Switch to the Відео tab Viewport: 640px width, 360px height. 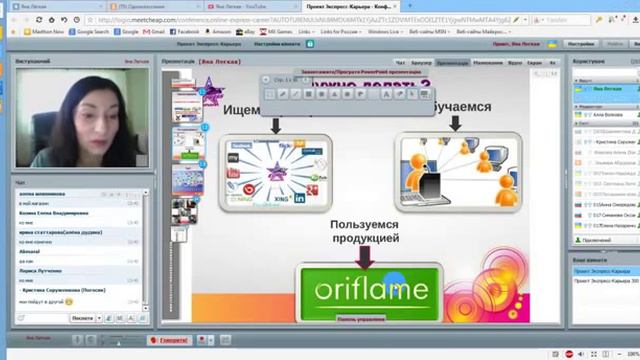pyautogui.click(x=515, y=62)
